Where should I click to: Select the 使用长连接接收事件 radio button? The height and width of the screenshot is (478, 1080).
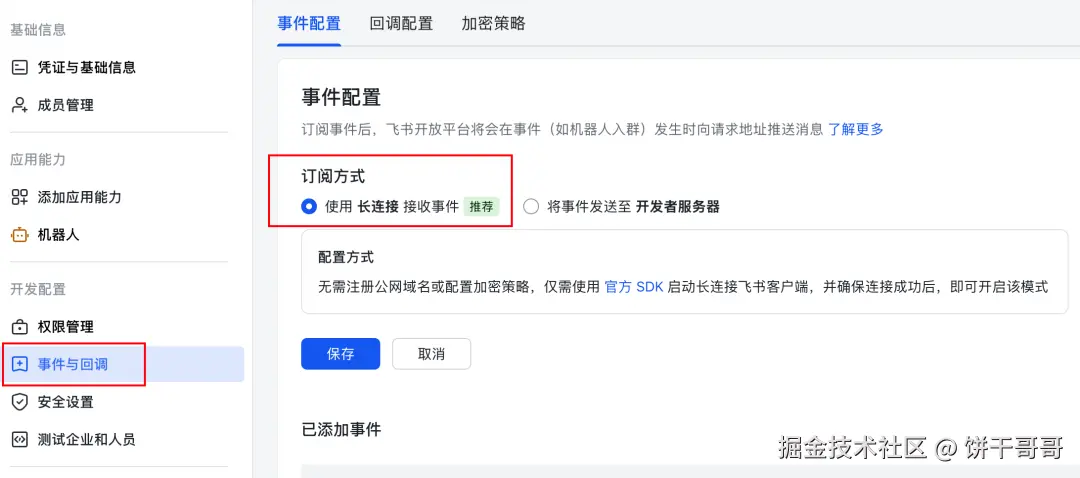309,207
